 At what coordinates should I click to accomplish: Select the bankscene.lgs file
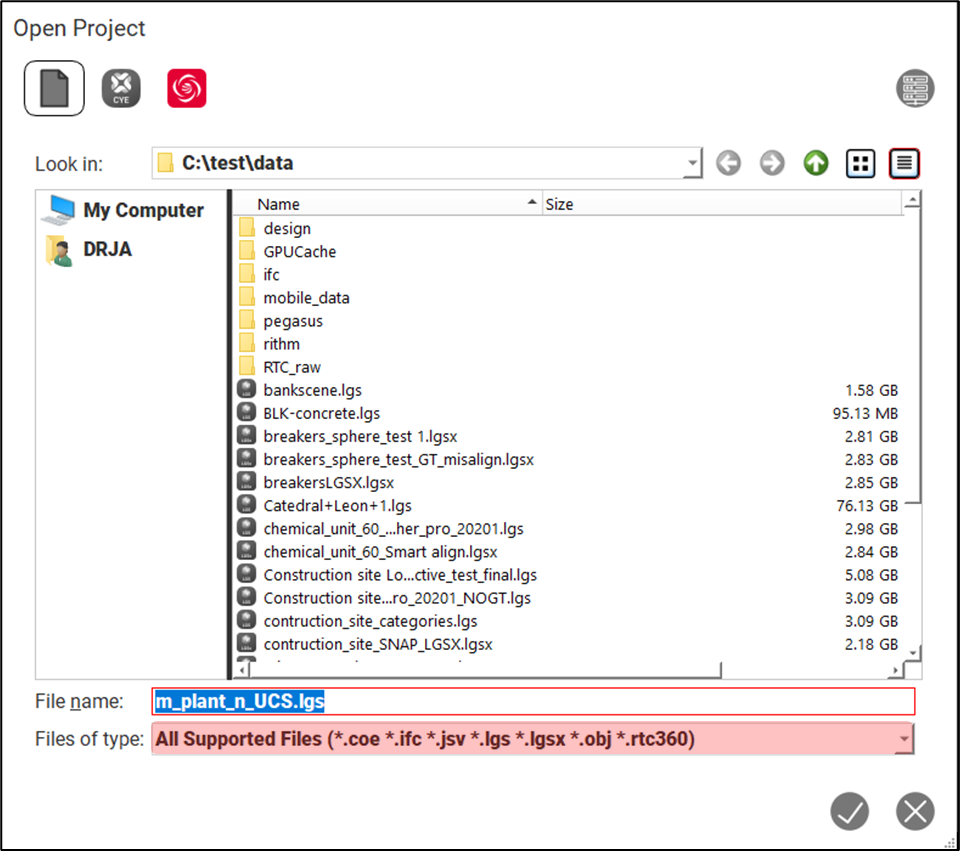(312, 390)
